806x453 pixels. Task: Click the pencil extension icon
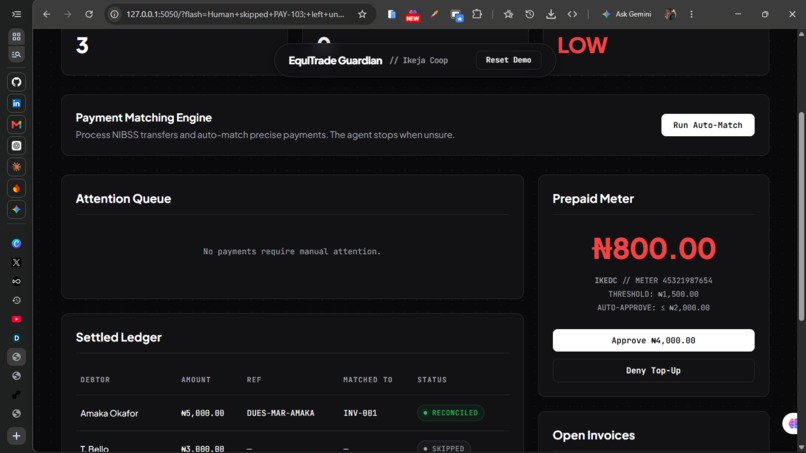point(434,14)
